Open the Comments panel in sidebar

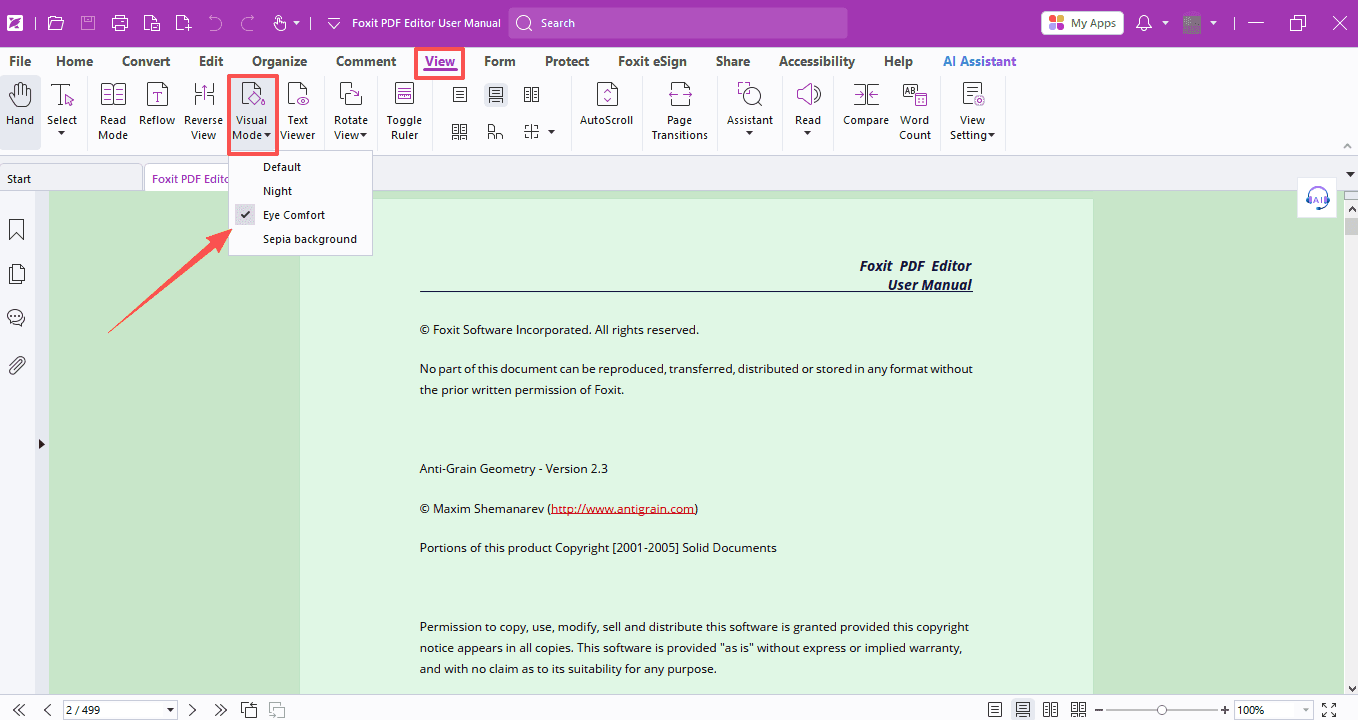point(16,318)
